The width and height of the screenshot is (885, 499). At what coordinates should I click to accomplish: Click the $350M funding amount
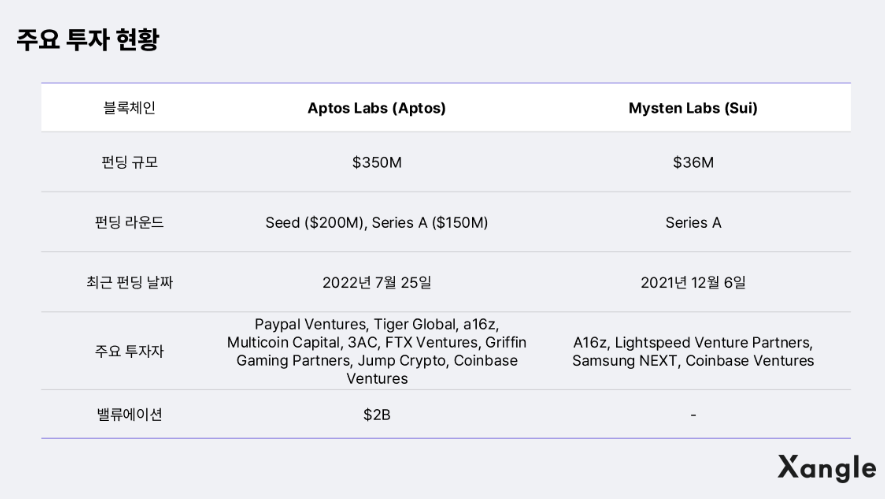pos(376,162)
